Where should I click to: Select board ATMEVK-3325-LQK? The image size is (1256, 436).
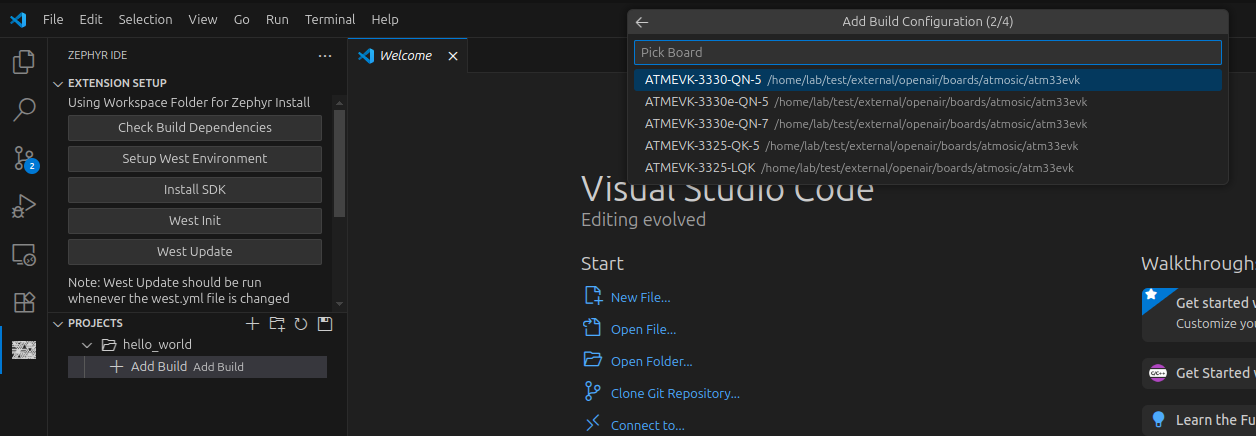tap(928, 168)
